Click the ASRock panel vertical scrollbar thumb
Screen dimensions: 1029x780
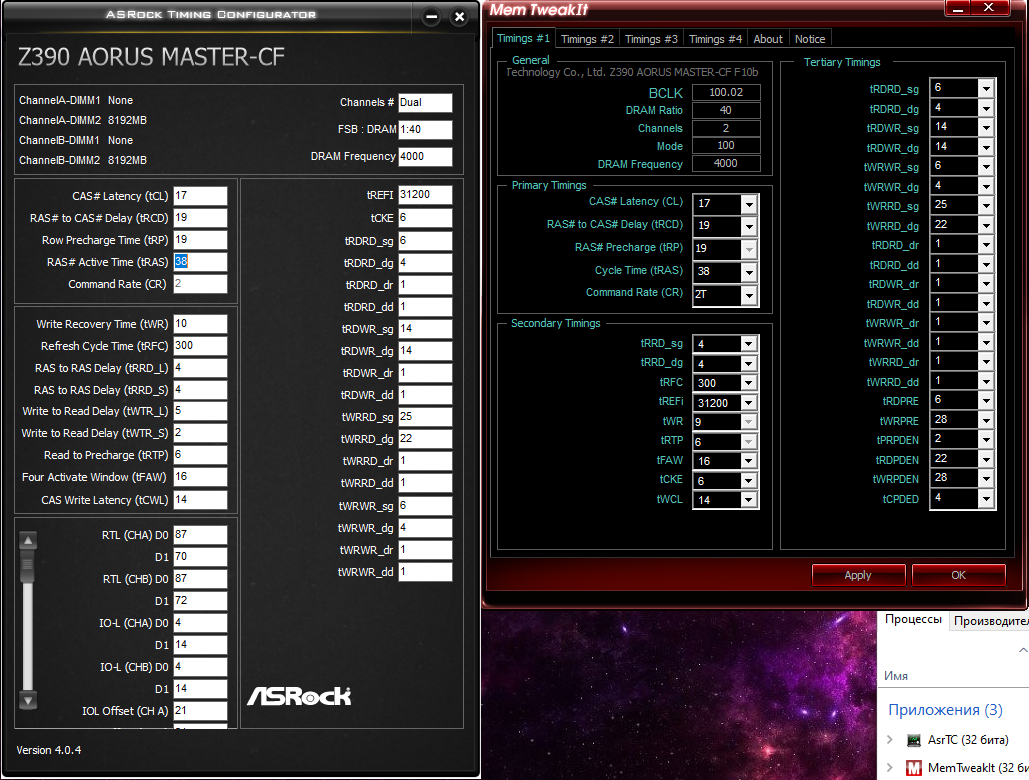(x=28, y=567)
